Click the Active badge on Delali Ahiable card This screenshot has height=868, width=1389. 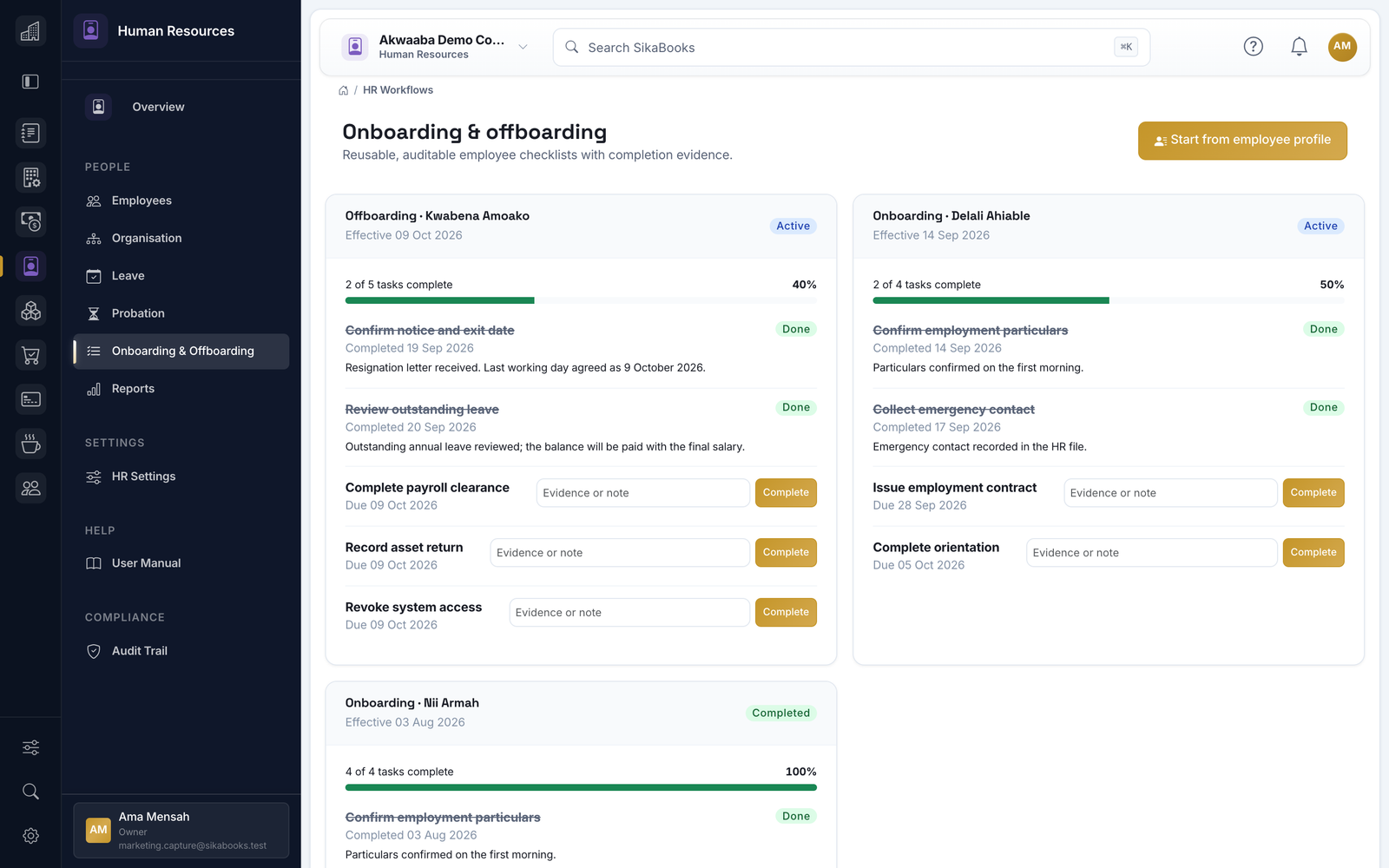1321,226
